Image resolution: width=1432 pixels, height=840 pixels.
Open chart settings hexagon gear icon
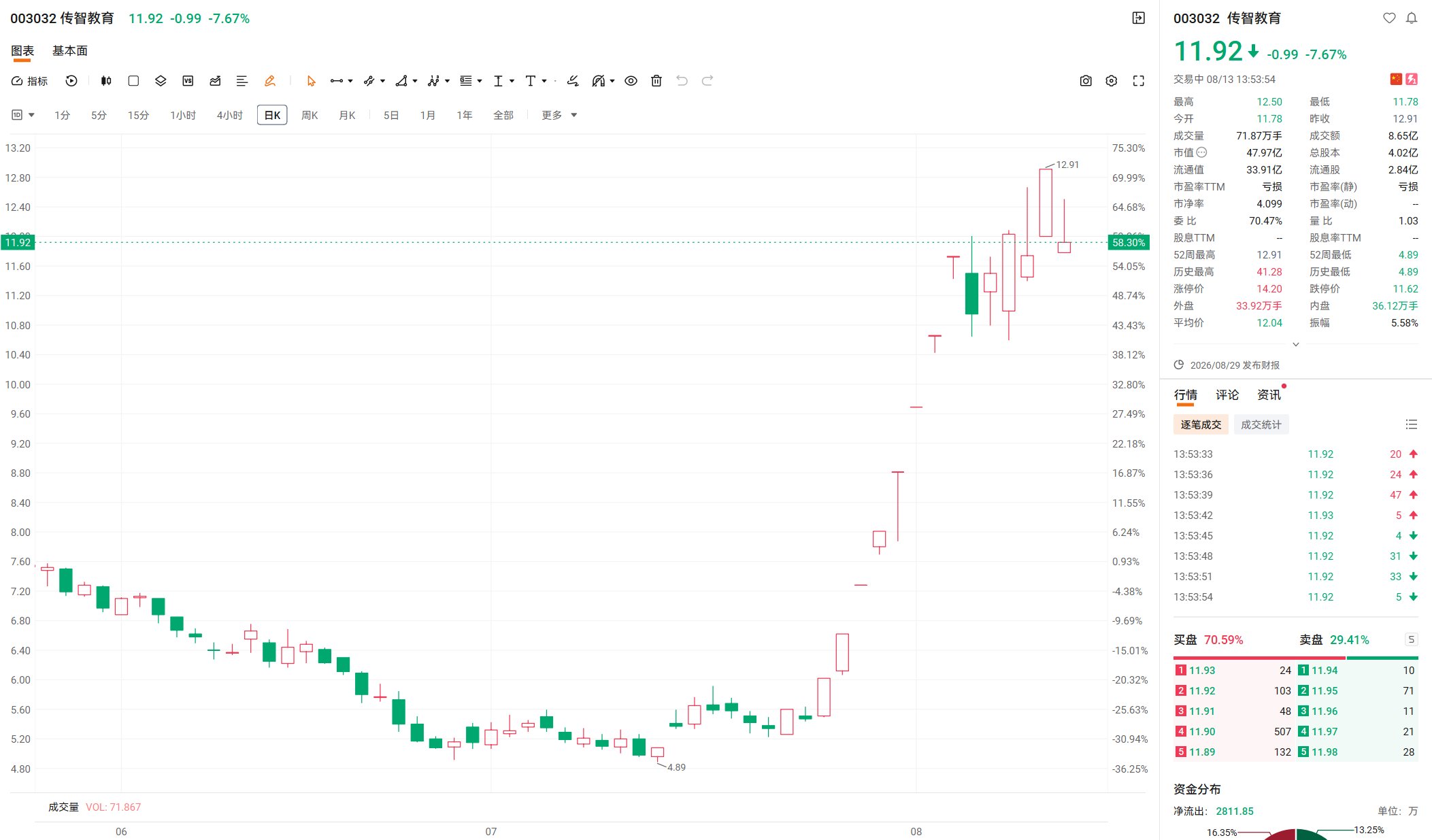coord(1112,81)
